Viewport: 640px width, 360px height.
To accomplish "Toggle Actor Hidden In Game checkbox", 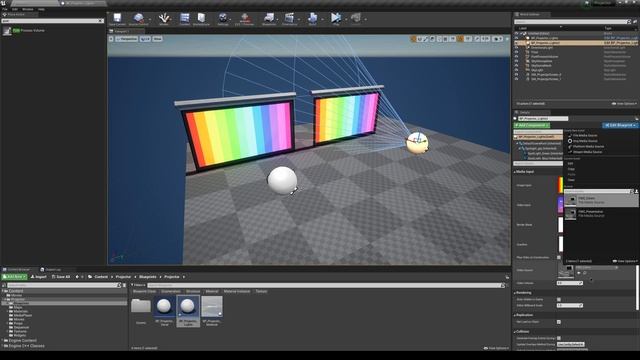I will coord(559,300).
